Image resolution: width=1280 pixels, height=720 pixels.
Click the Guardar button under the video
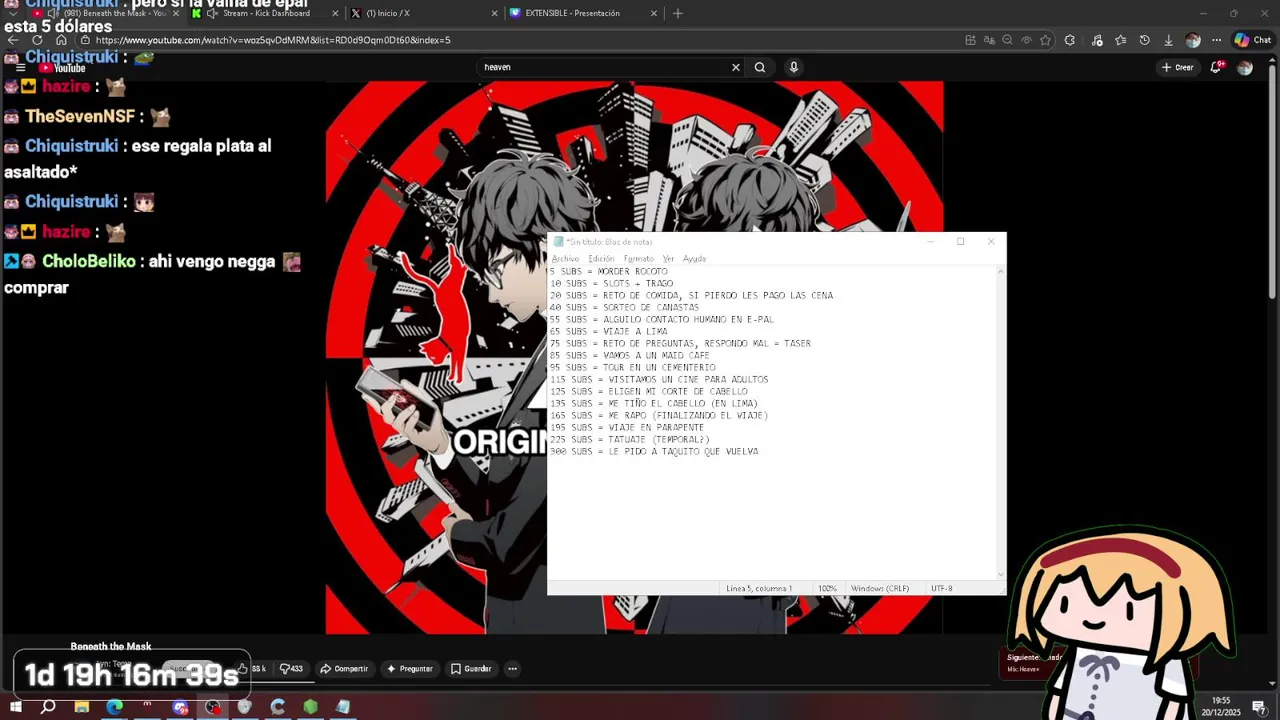[471, 668]
